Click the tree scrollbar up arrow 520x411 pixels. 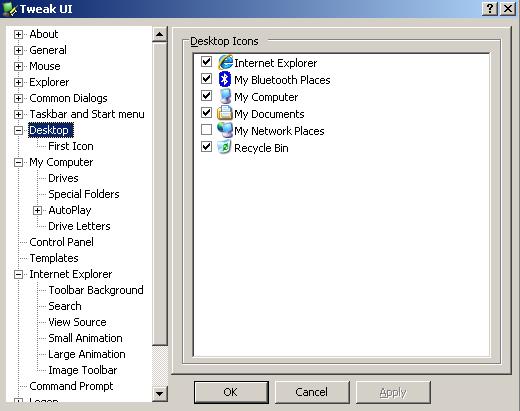[160, 34]
